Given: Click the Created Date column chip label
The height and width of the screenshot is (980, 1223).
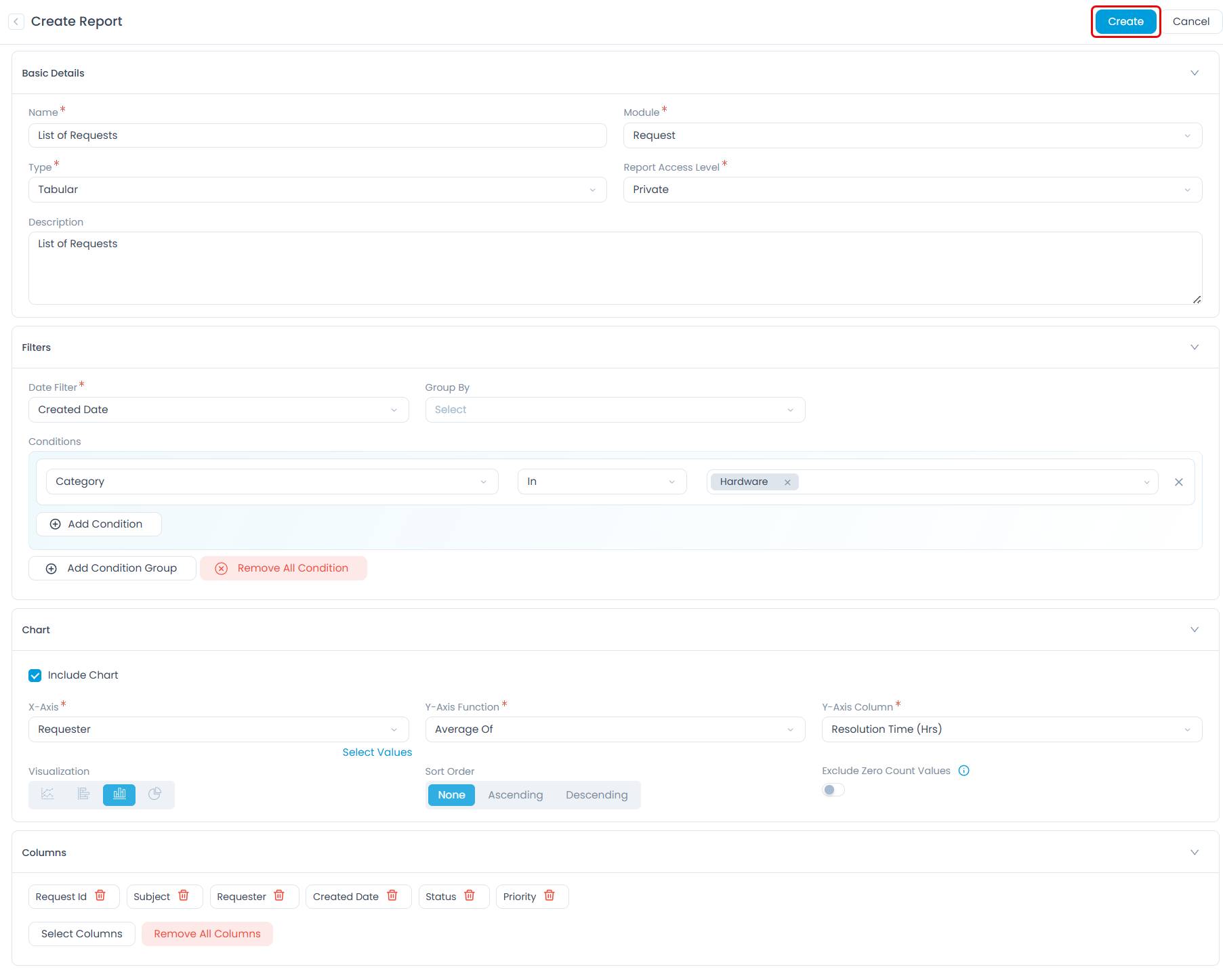Looking at the screenshot, I should click(x=346, y=897).
